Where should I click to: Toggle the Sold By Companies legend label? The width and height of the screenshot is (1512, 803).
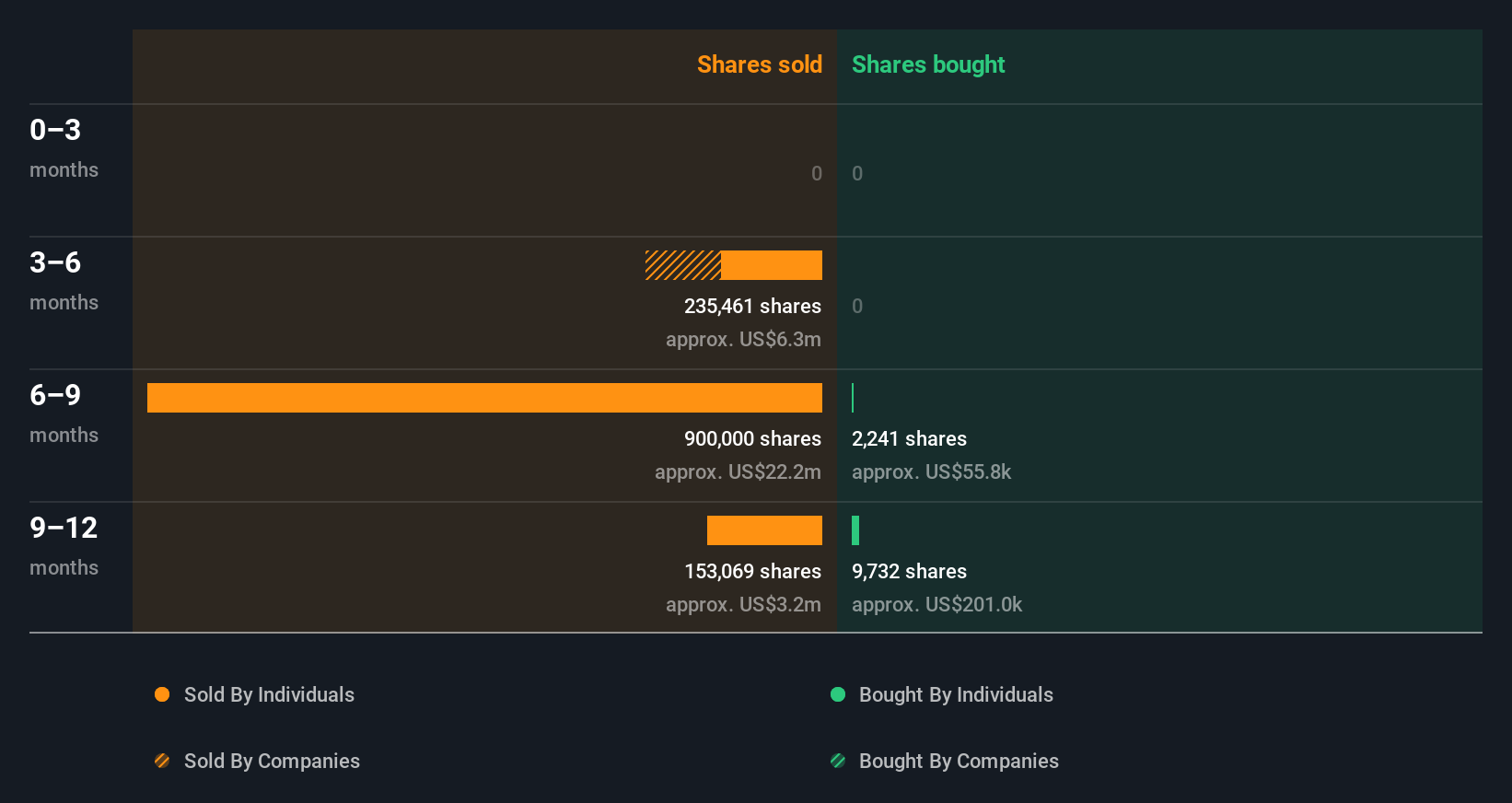coord(272,761)
